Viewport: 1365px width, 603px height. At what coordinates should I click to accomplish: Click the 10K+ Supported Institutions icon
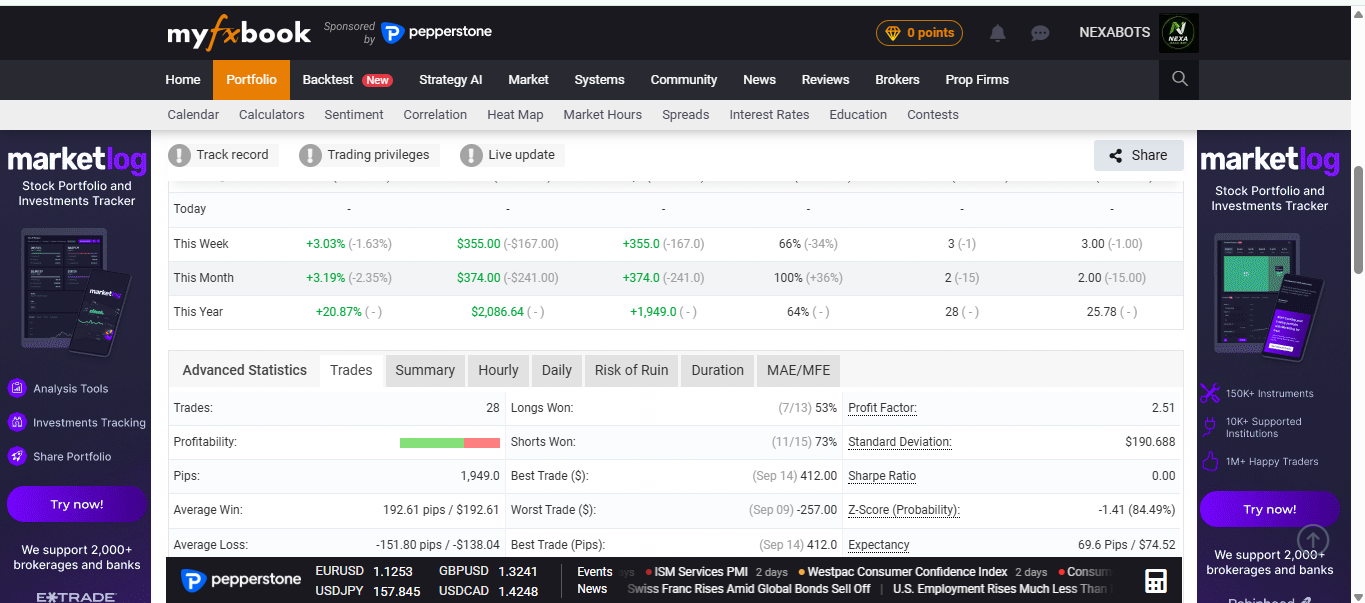tap(1209, 427)
